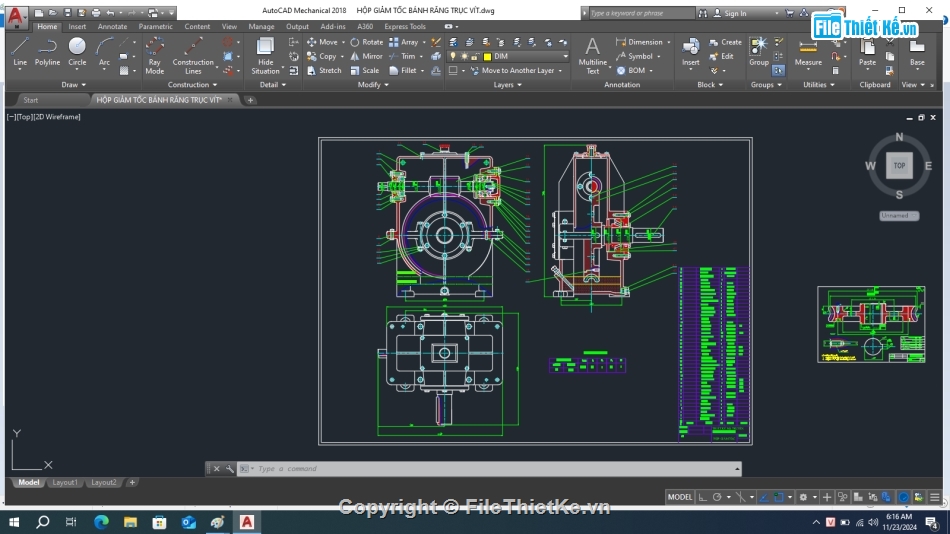Click the Undo arrow icon
The image size is (950, 534).
(110, 13)
